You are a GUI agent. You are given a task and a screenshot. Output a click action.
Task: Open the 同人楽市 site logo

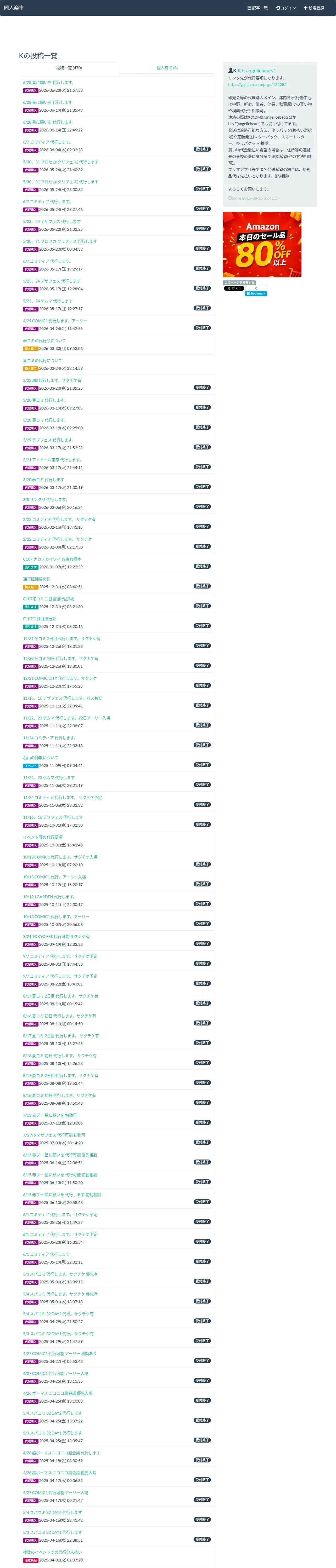(x=14, y=8)
